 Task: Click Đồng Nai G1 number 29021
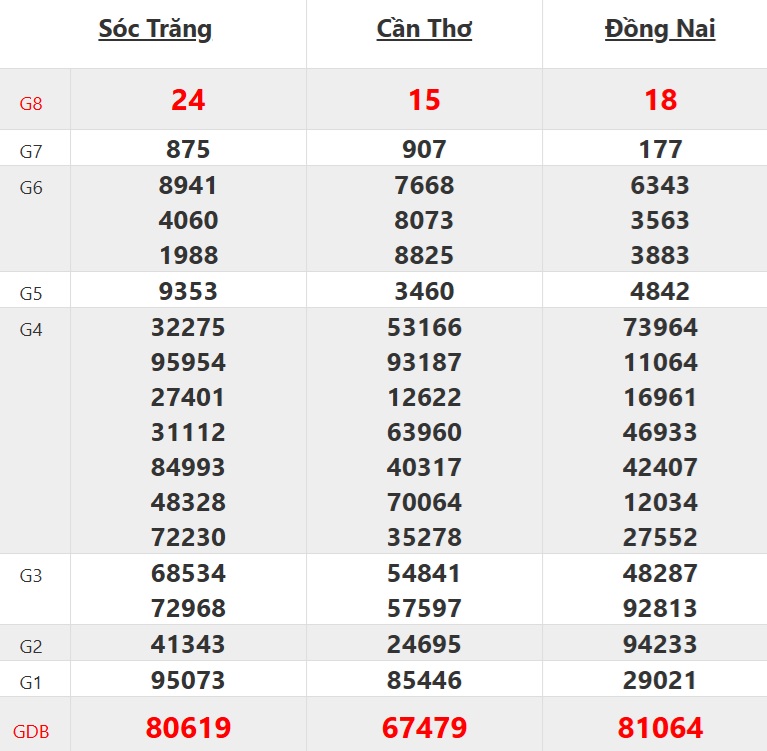(660, 681)
